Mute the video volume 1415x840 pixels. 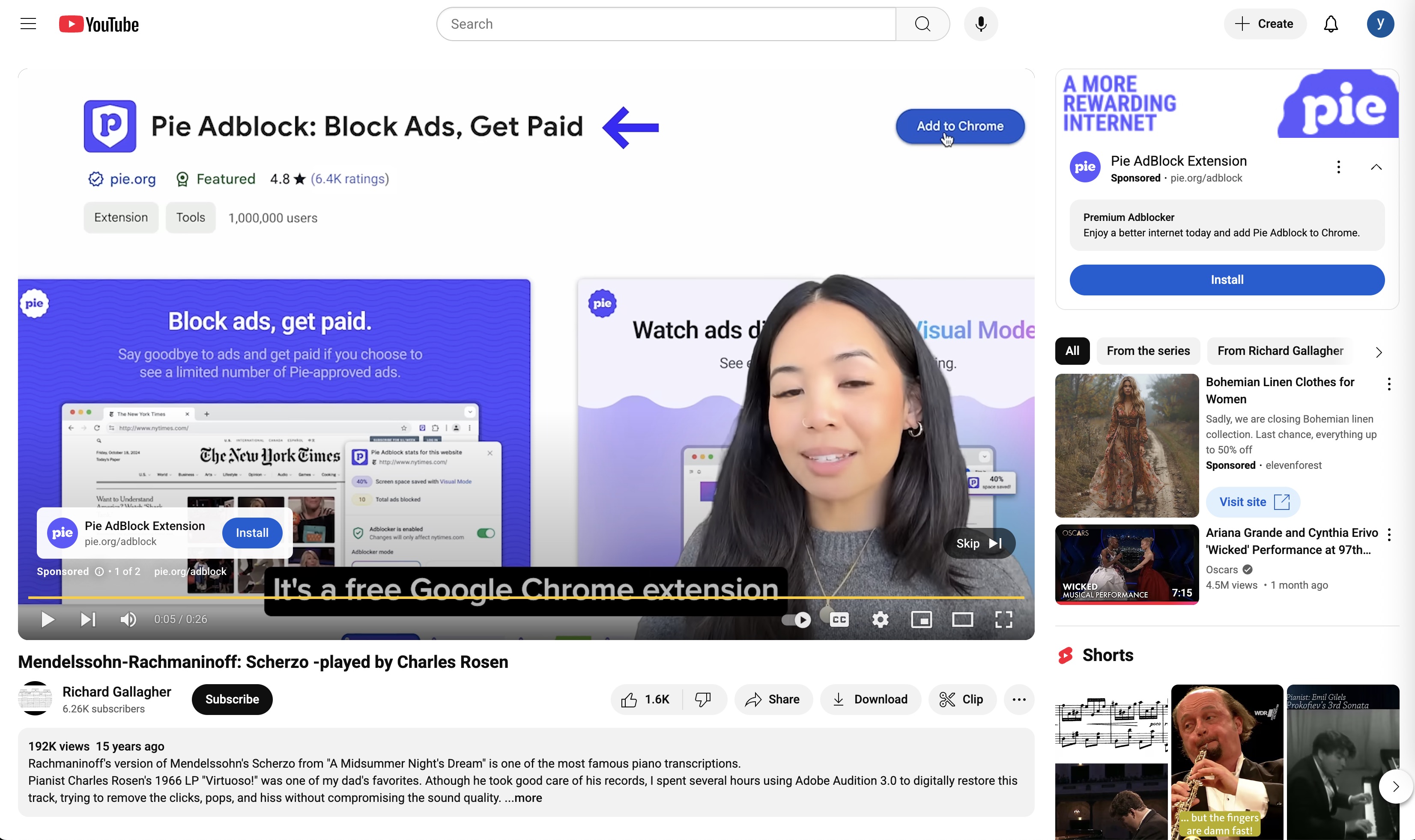pos(128,619)
